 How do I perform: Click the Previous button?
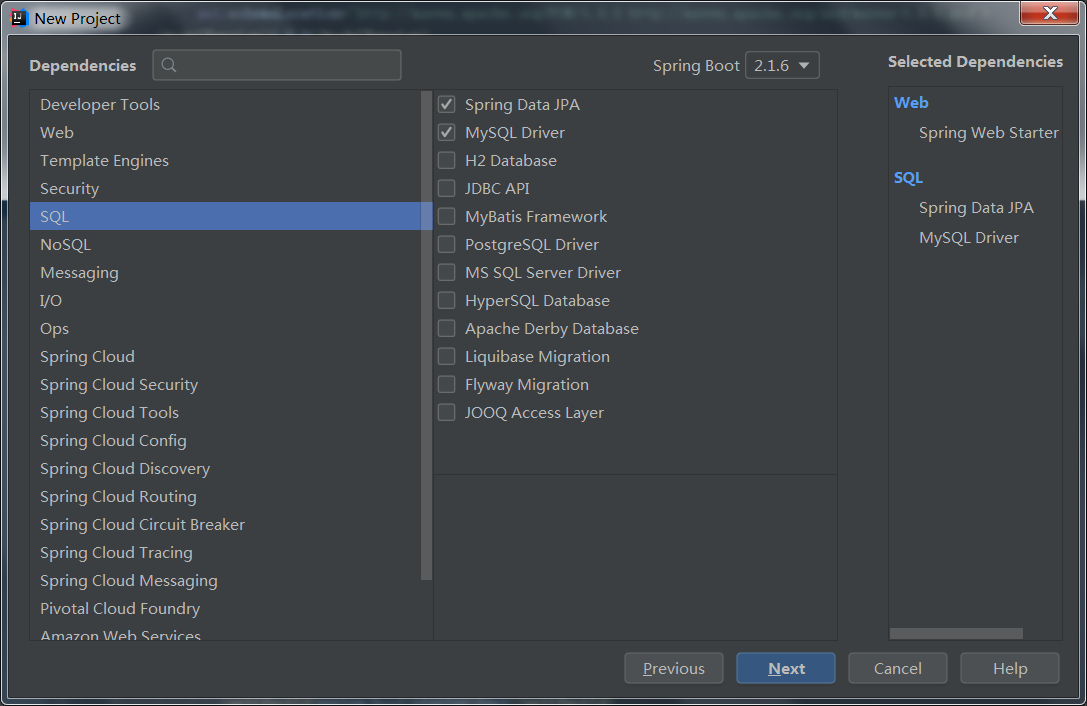coord(674,669)
